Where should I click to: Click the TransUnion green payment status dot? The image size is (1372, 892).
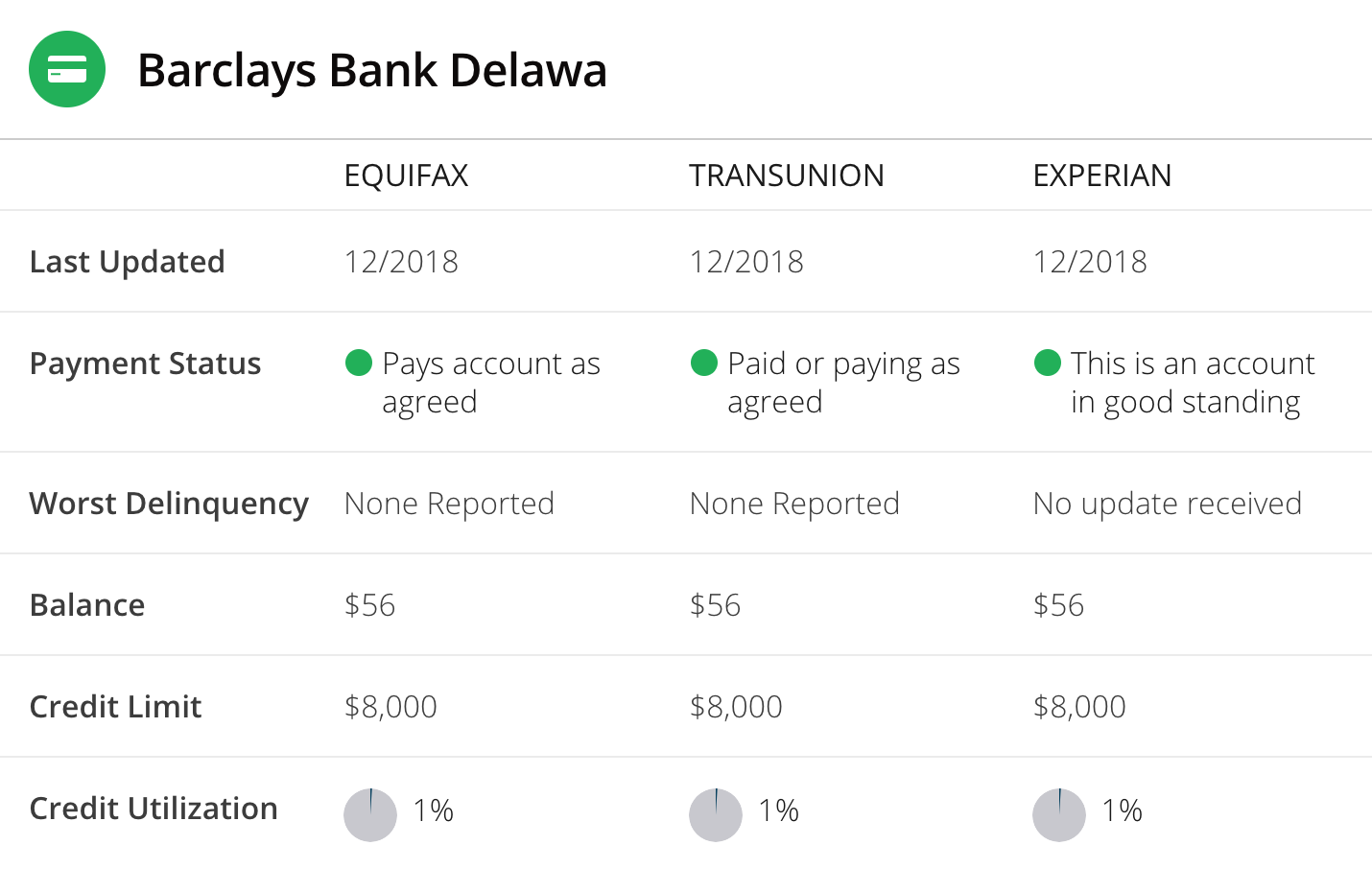pos(704,363)
